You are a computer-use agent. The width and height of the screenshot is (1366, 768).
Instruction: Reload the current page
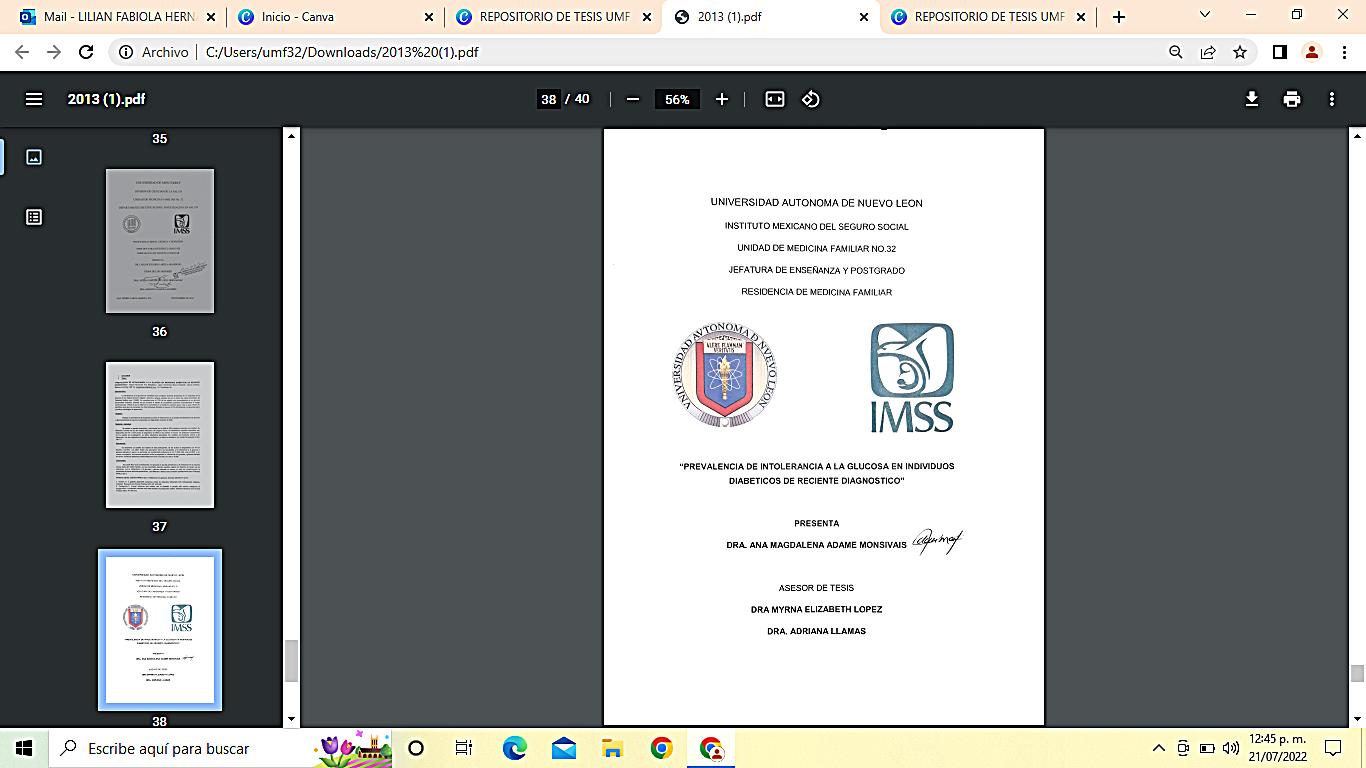click(86, 52)
